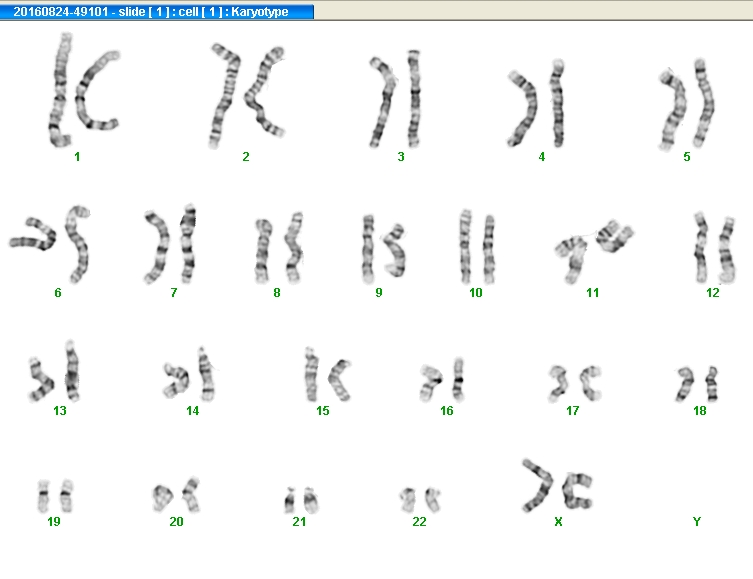753x579 pixels.
Task: Click the green label '21'
Action: (x=299, y=521)
